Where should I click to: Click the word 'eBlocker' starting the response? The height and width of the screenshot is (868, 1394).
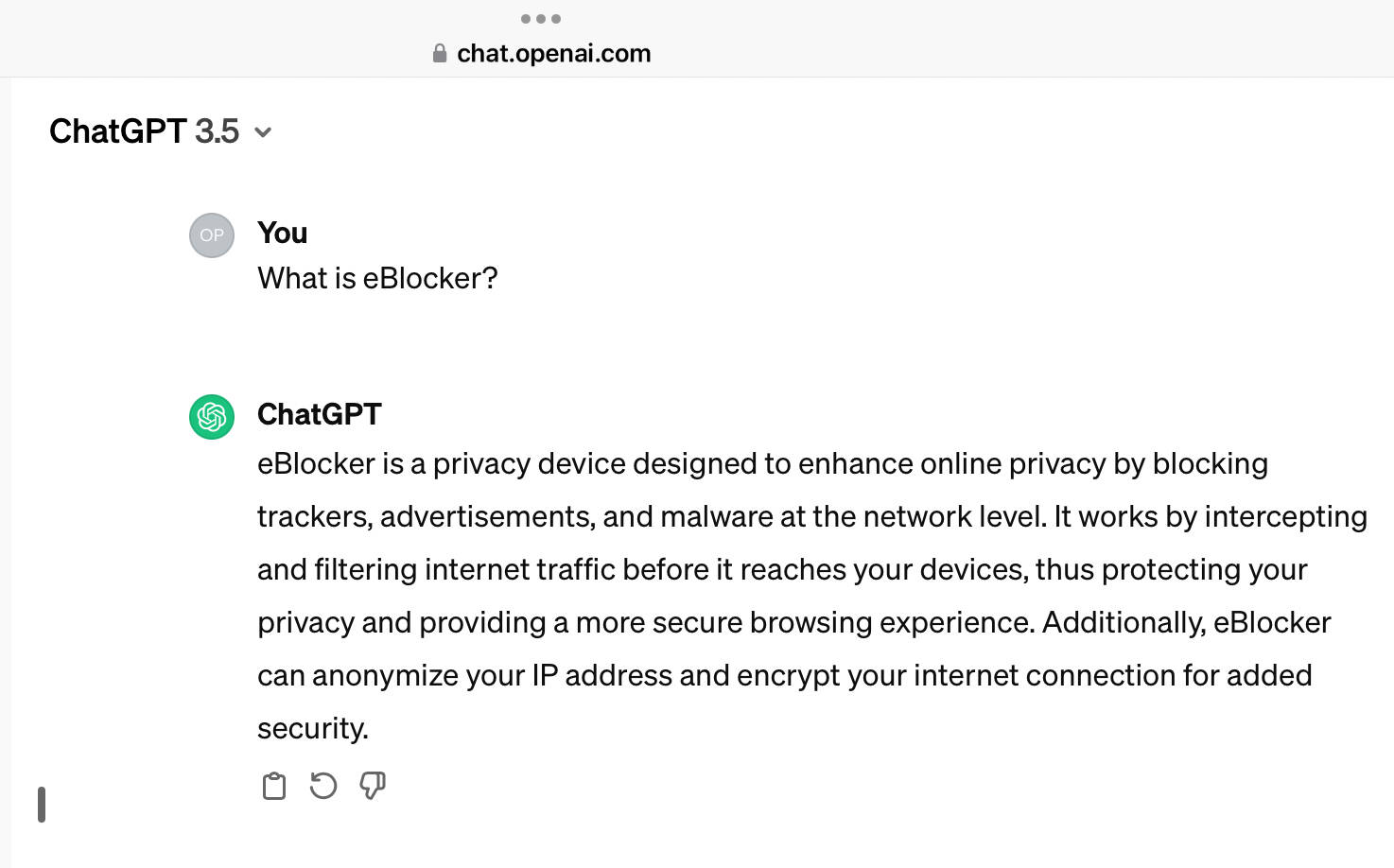click(317, 463)
